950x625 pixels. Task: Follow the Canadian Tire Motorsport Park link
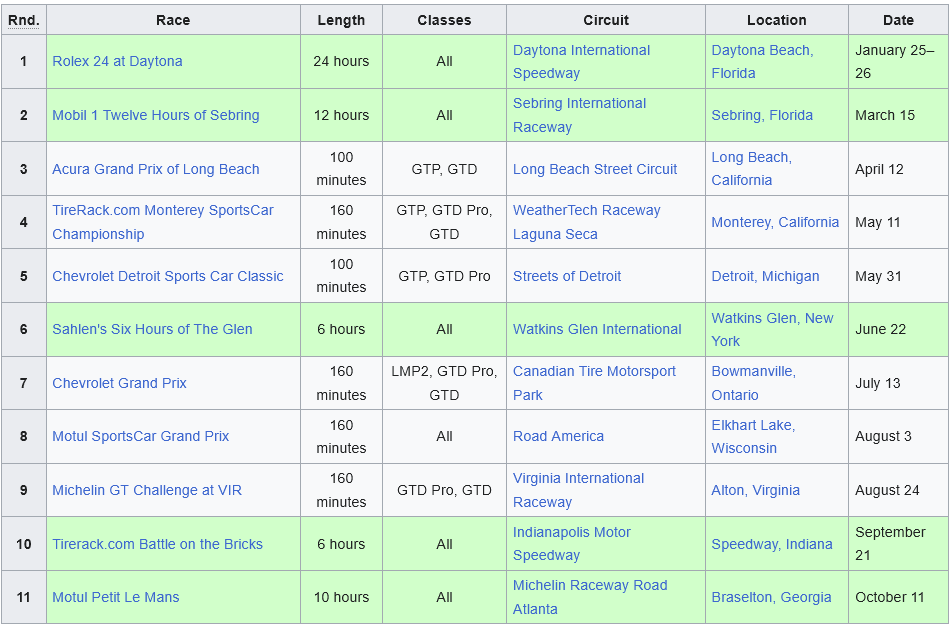click(594, 383)
